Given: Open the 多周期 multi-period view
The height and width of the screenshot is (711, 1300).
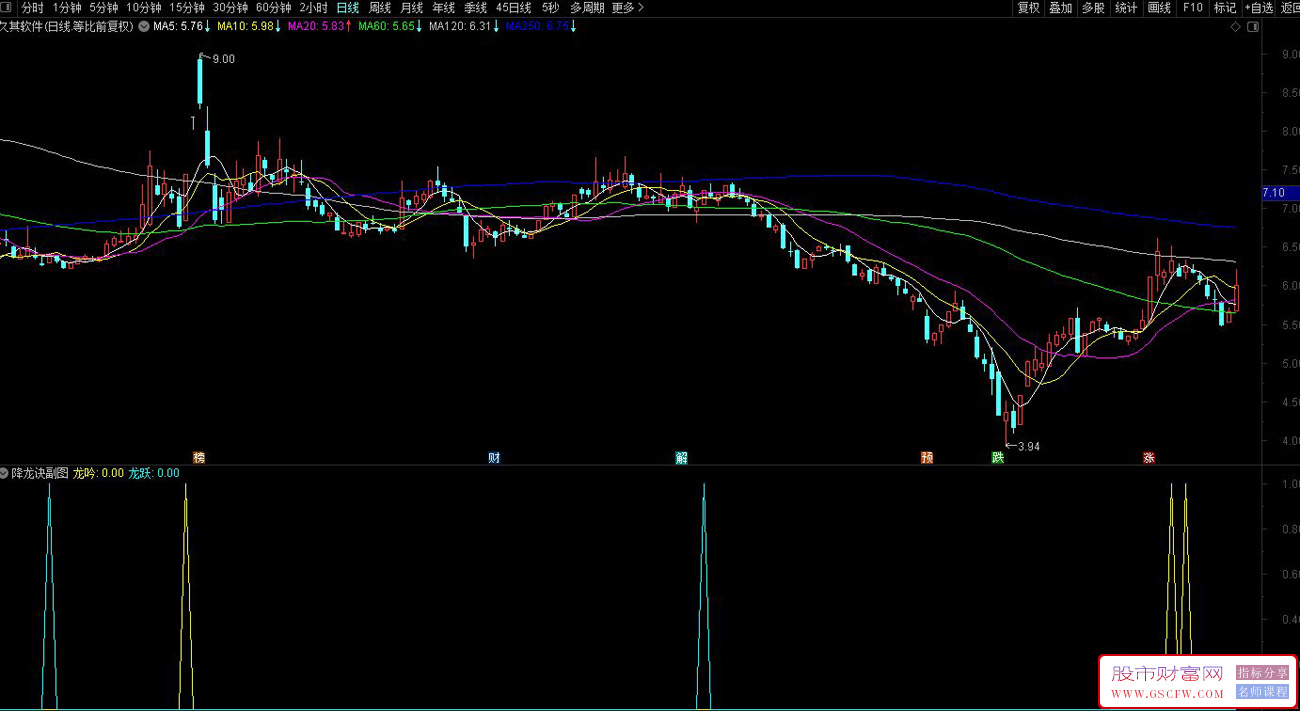Looking at the screenshot, I should [587, 7].
